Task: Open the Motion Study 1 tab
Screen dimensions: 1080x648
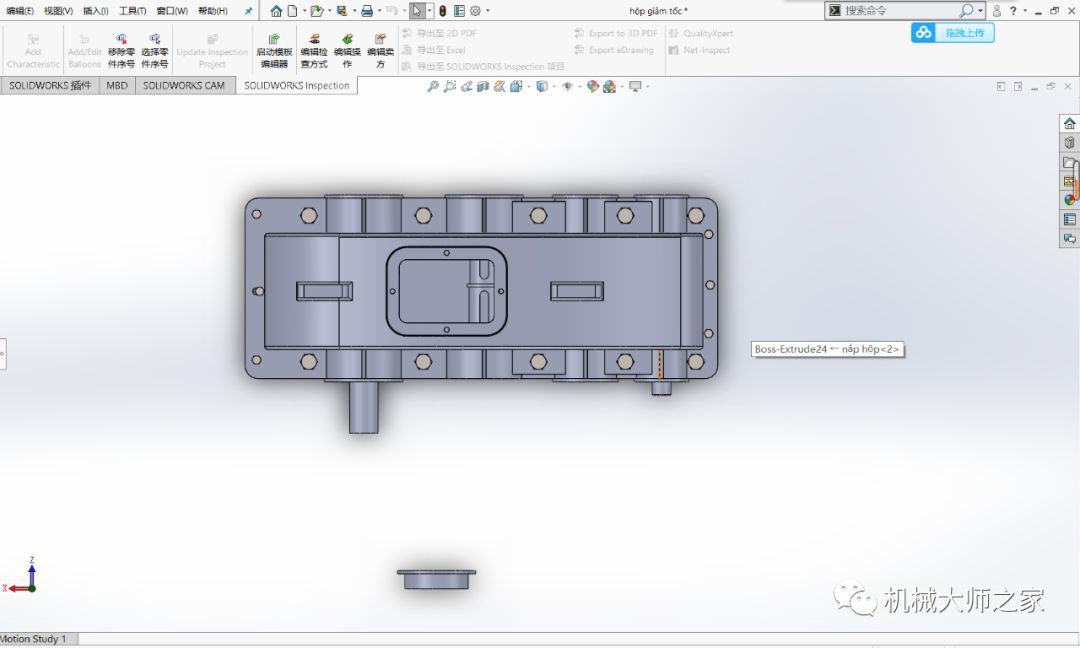Action: (34, 639)
